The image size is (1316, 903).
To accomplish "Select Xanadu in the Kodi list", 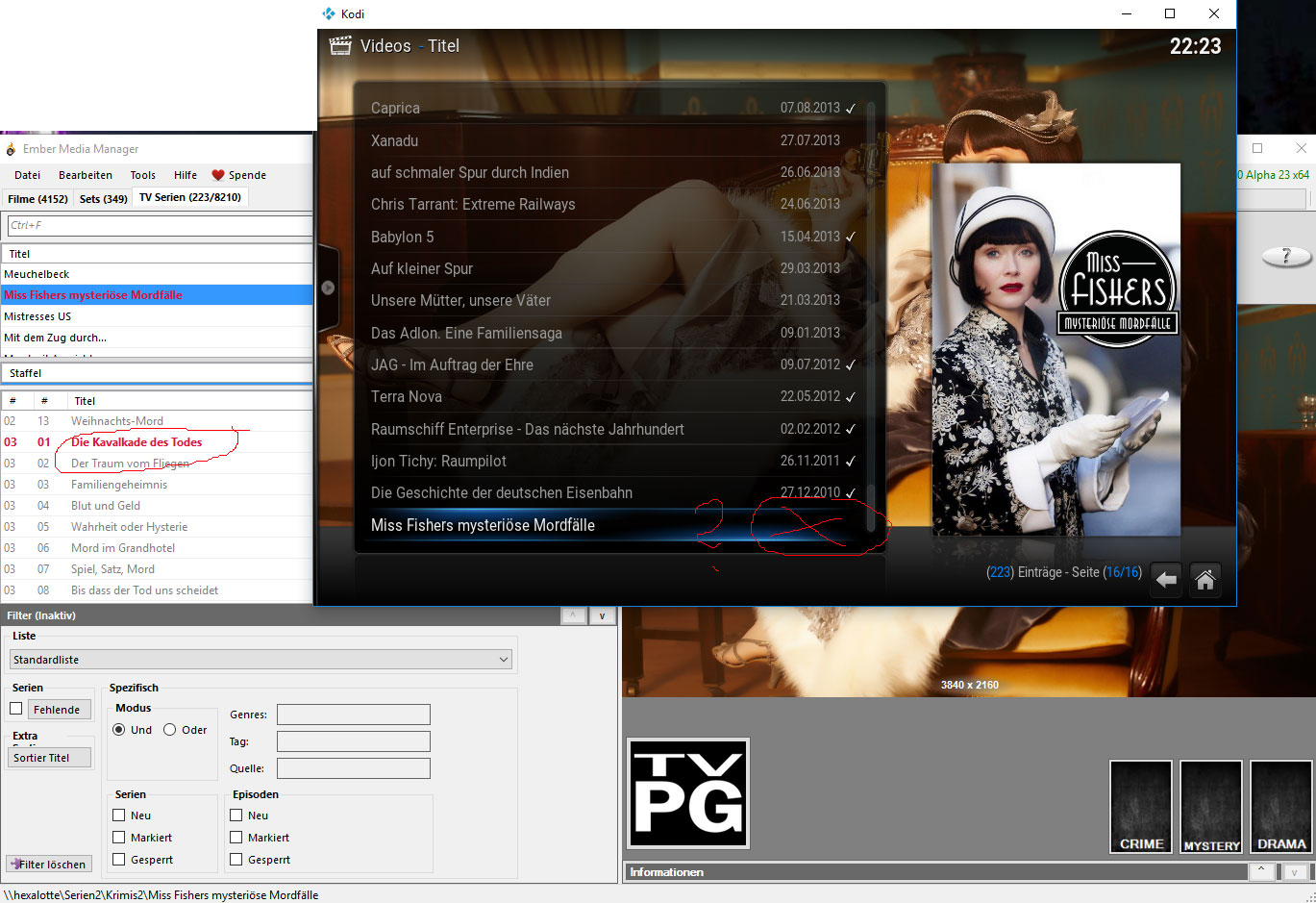I will coord(613,140).
